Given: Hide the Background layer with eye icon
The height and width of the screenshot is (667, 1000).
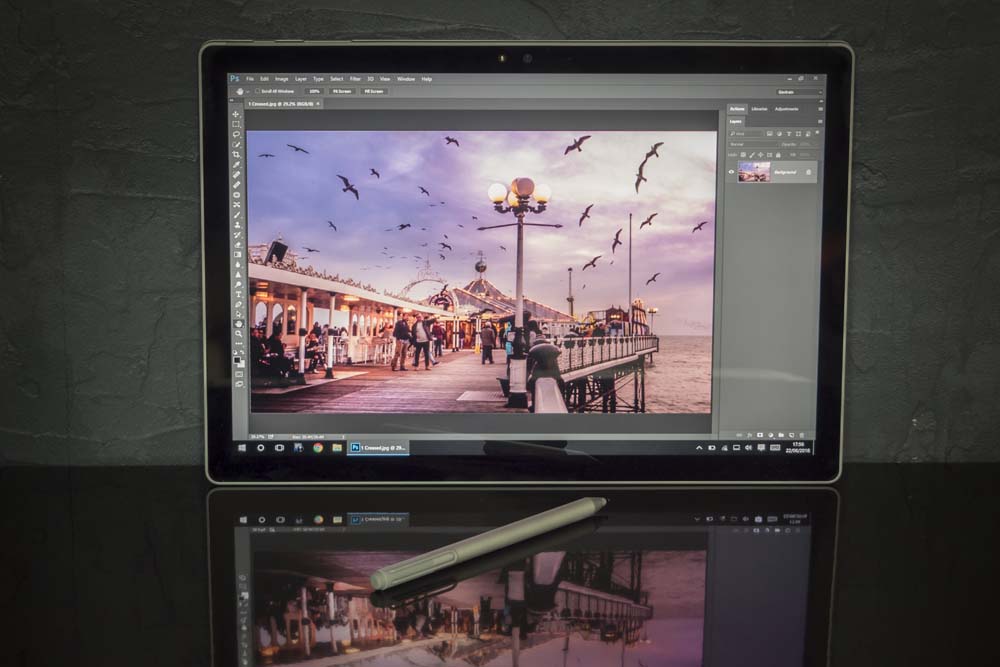Looking at the screenshot, I should pyautogui.click(x=732, y=172).
